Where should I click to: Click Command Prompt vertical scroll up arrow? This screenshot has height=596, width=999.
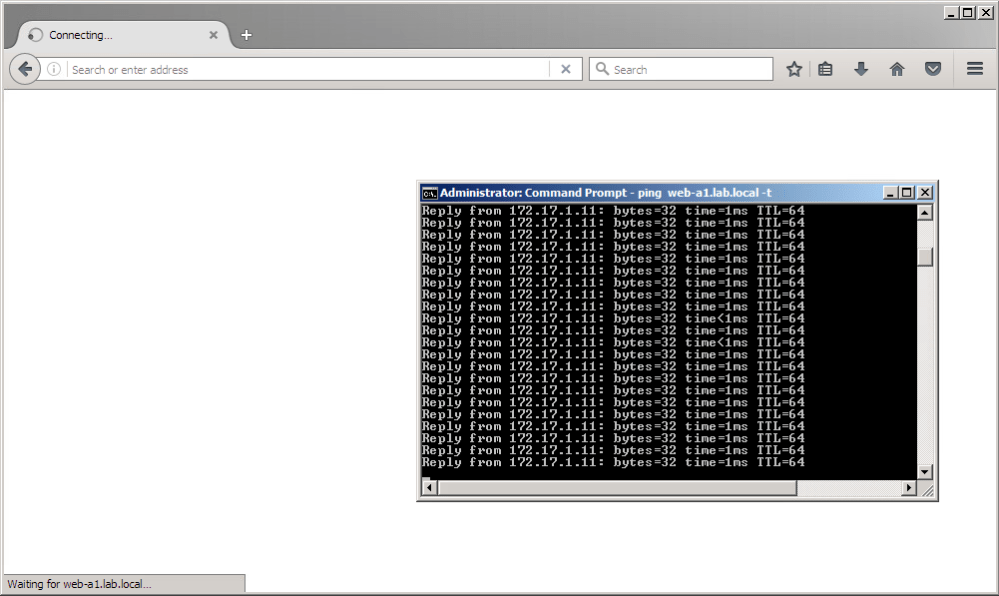coord(925,212)
